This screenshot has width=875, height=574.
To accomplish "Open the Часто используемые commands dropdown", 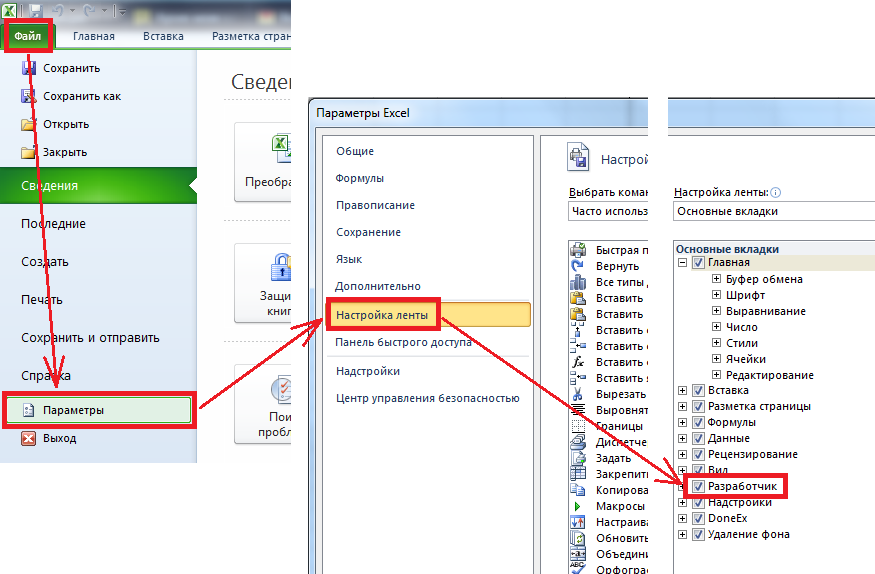I will click(x=608, y=211).
